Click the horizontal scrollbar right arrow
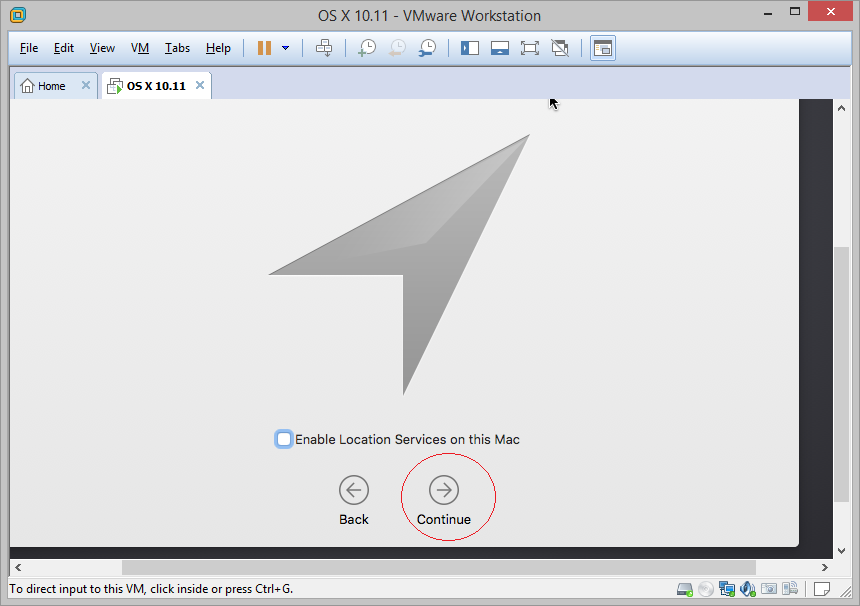The image size is (860, 606). (x=825, y=568)
